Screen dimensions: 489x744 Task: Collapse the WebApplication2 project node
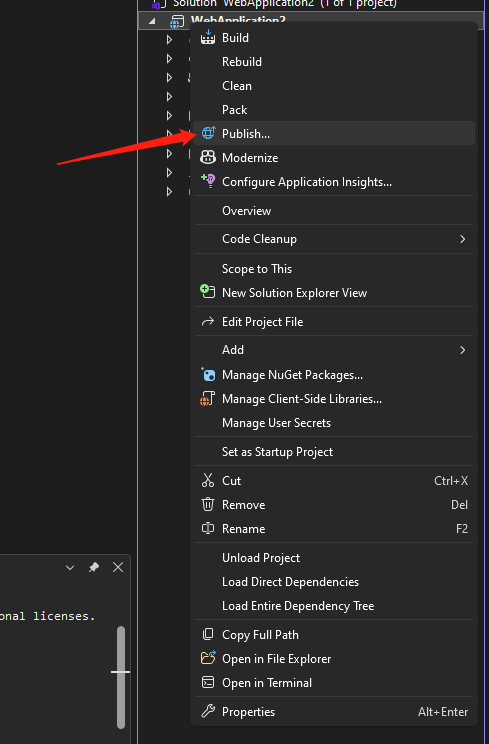coord(152,21)
